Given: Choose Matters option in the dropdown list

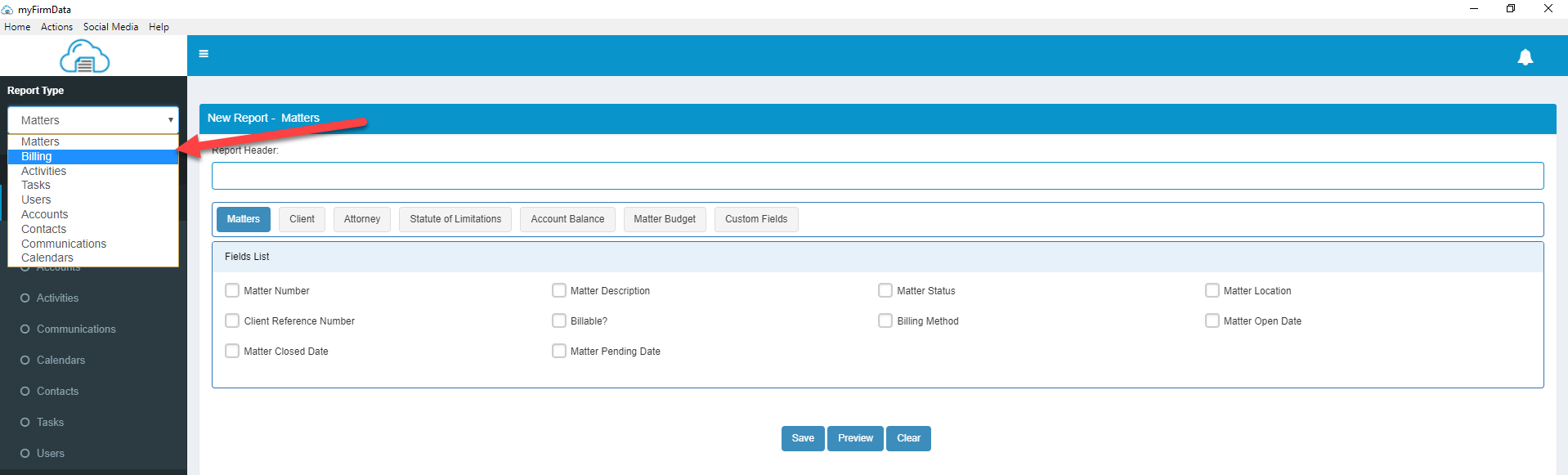Looking at the screenshot, I should 93,141.
